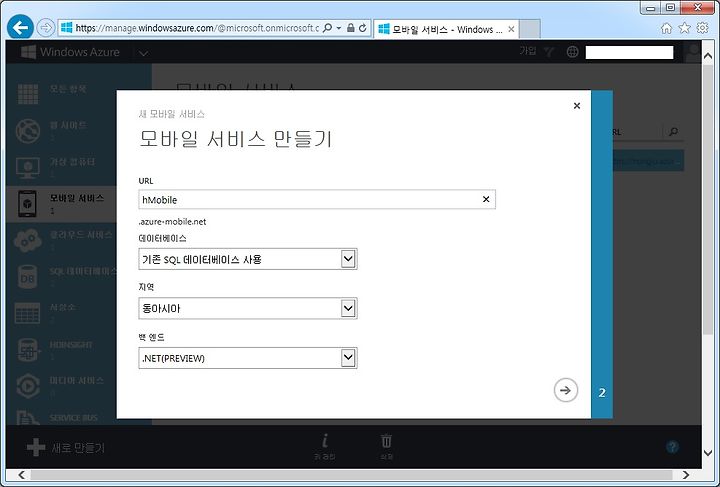The height and width of the screenshot is (487, 720).
Task: Refresh the page using the reload icon
Action: pyautogui.click(x=363, y=28)
